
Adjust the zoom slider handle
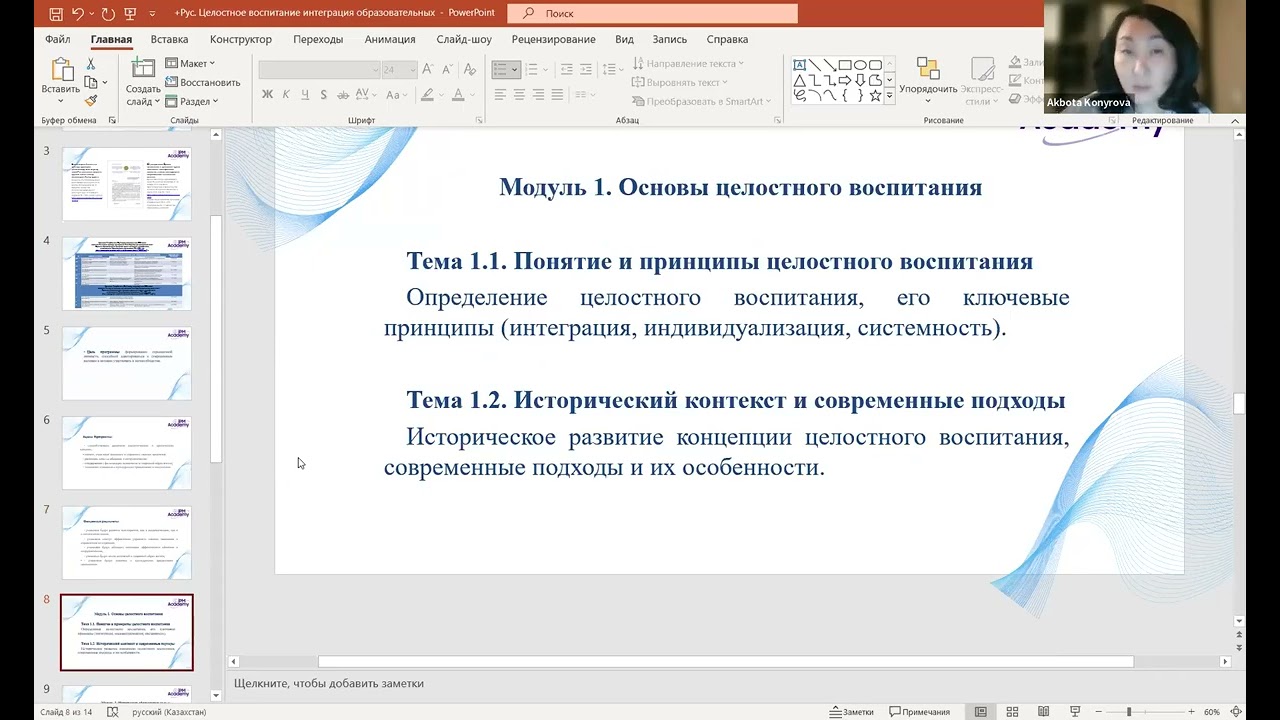pyautogui.click(x=1129, y=712)
